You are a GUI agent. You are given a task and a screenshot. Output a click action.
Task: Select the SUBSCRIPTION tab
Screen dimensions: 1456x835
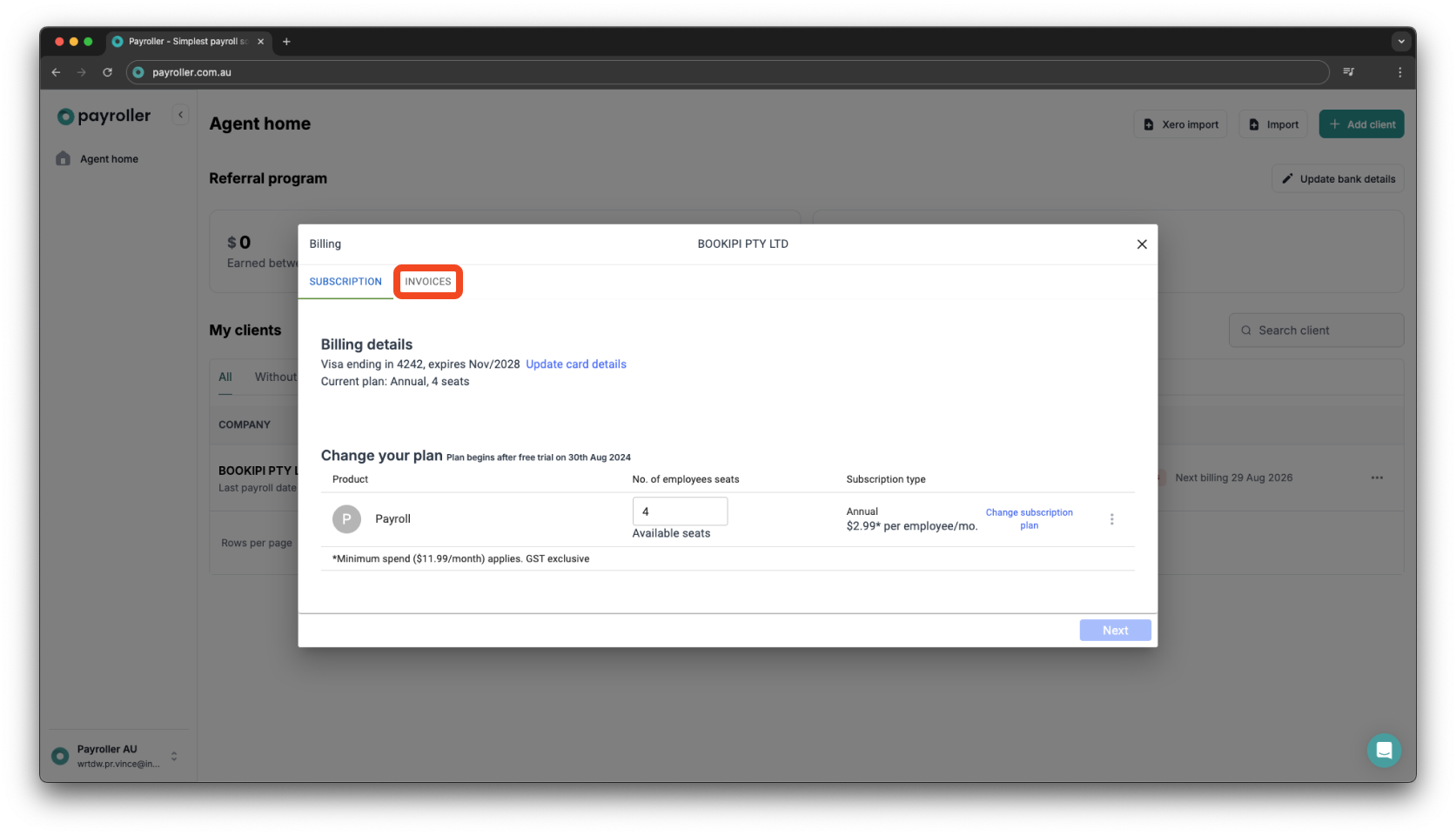pyautogui.click(x=346, y=281)
